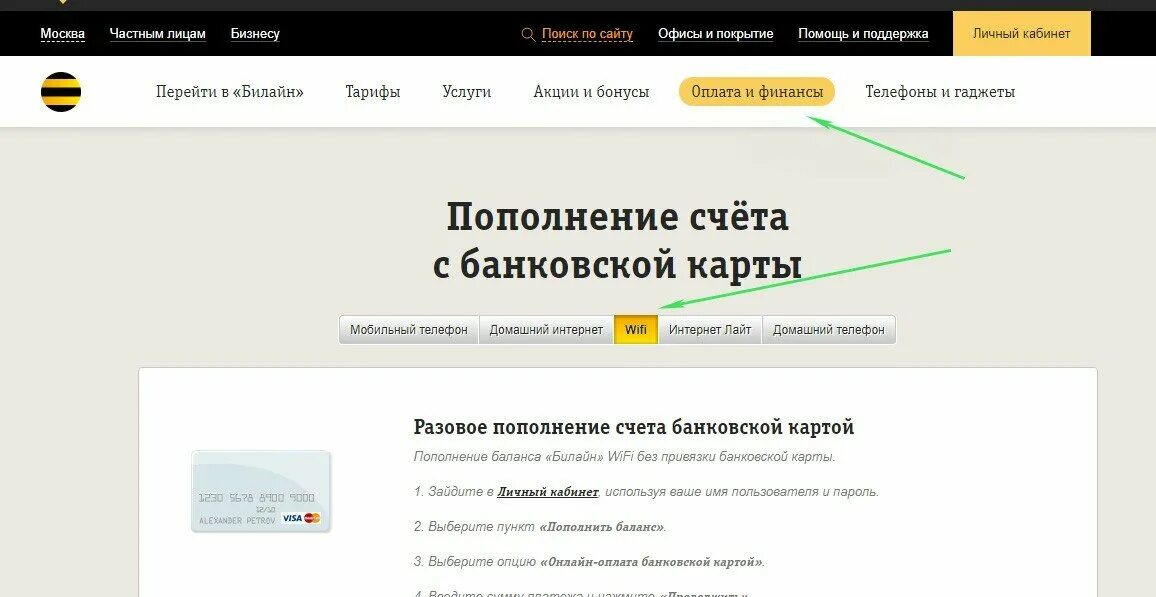
Task: Click the Beeline striped logo
Action: click(x=60, y=92)
